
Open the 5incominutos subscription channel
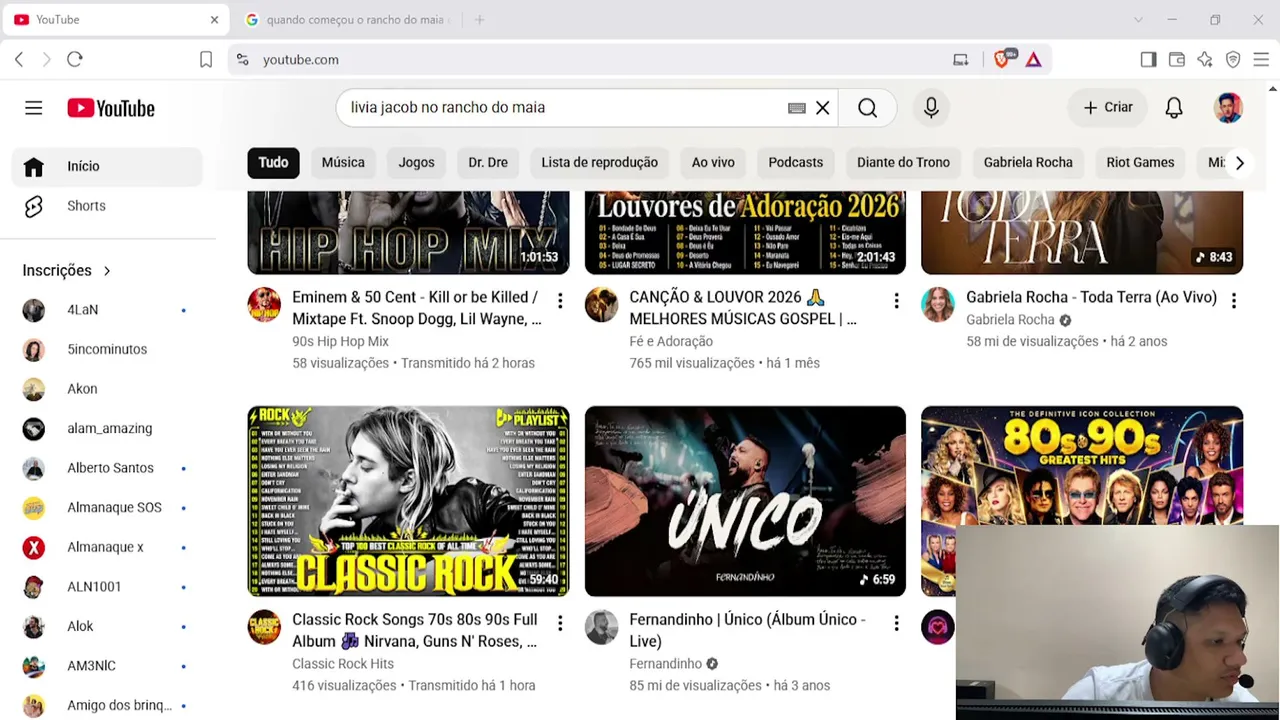point(107,350)
